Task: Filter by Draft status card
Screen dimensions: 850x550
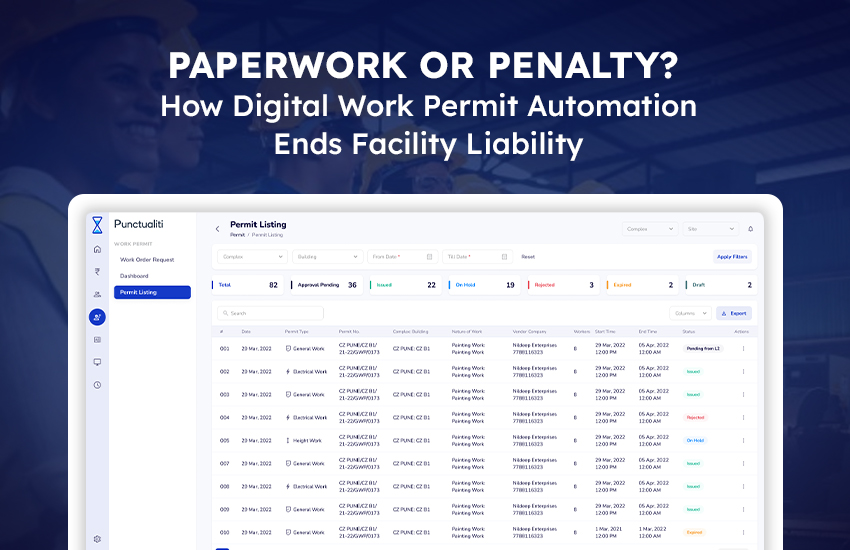Action: pos(722,285)
